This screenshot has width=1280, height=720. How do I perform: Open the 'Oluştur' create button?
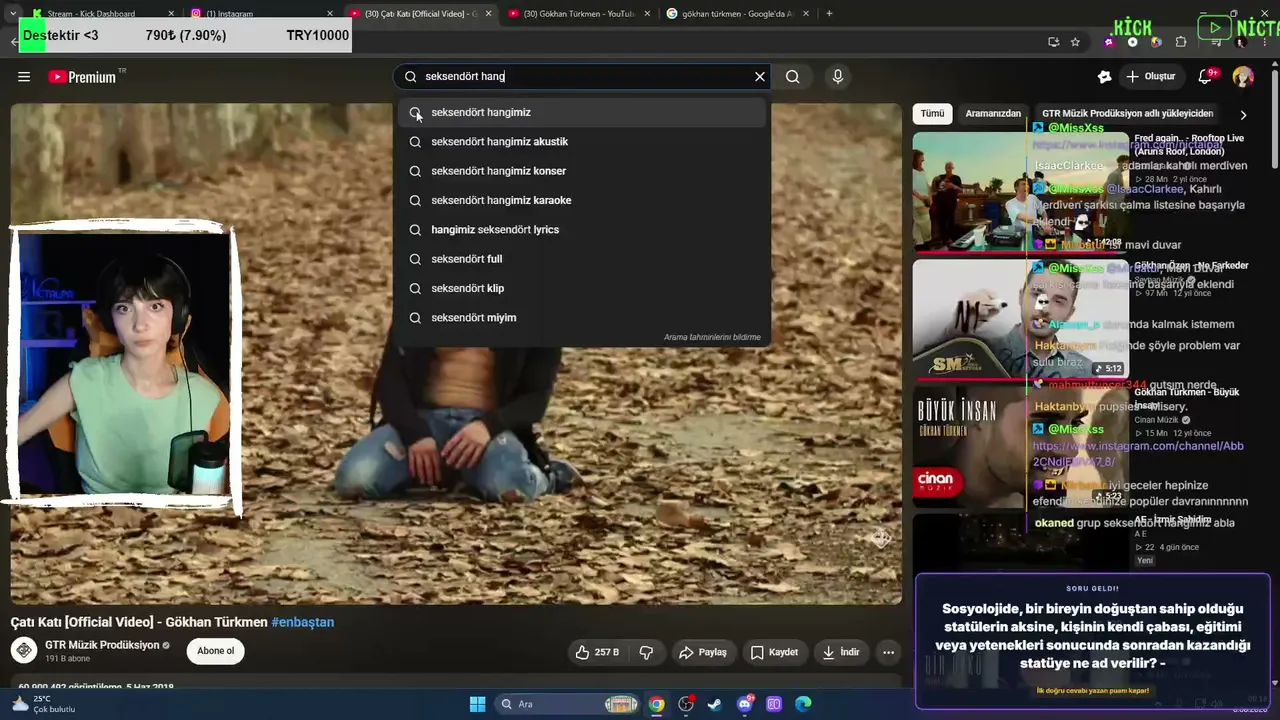pyautogui.click(x=1150, y=77)
